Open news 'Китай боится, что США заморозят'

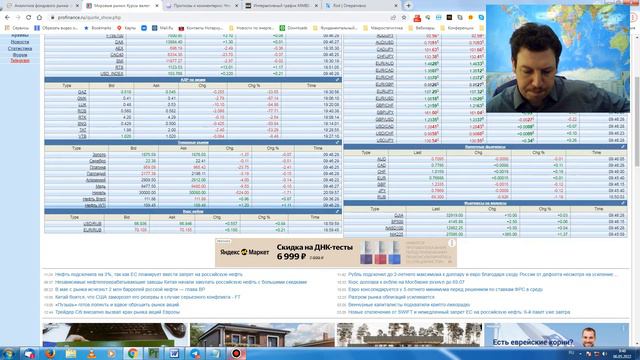click(147, 297)
